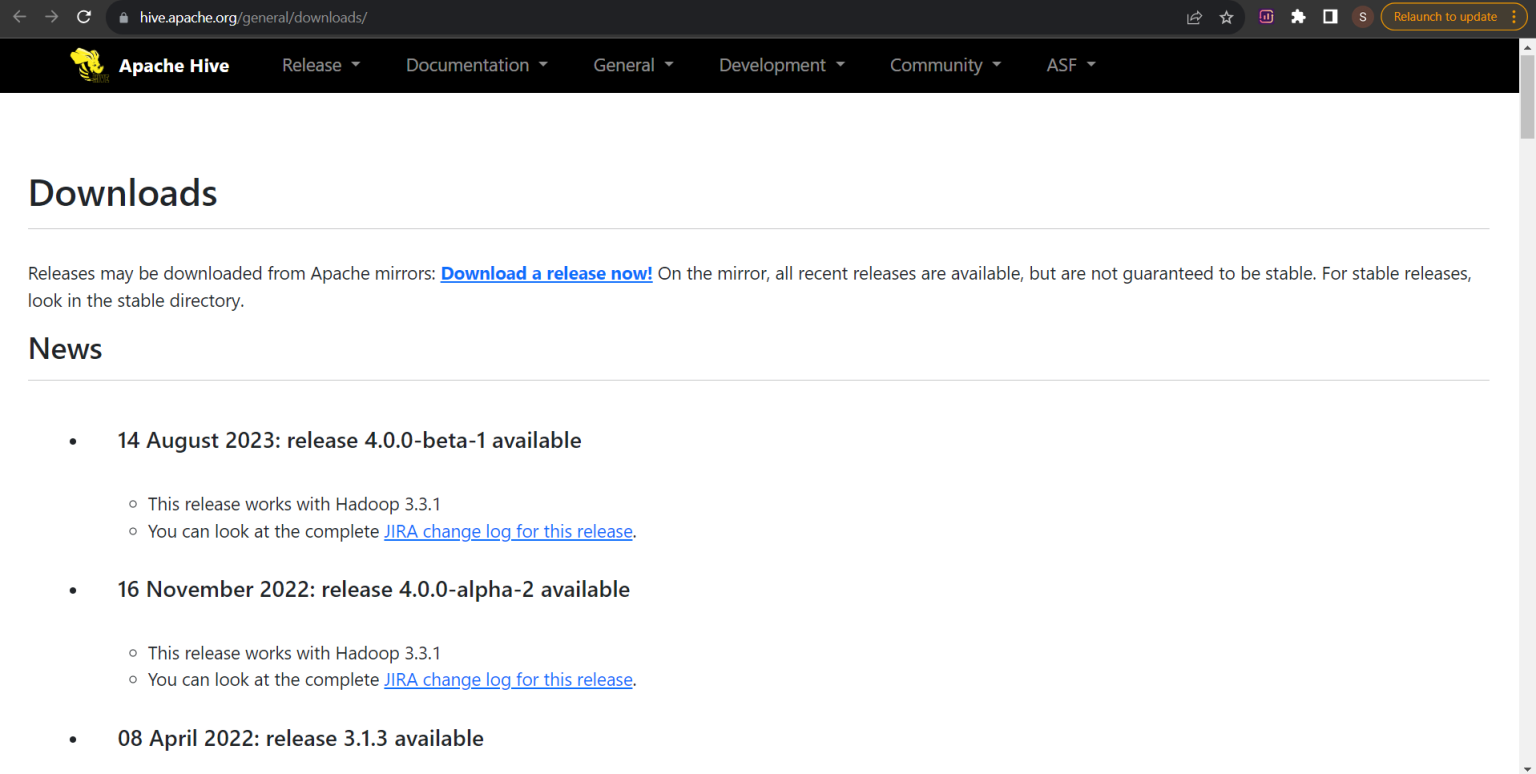Click the Download a release now link

546,273
